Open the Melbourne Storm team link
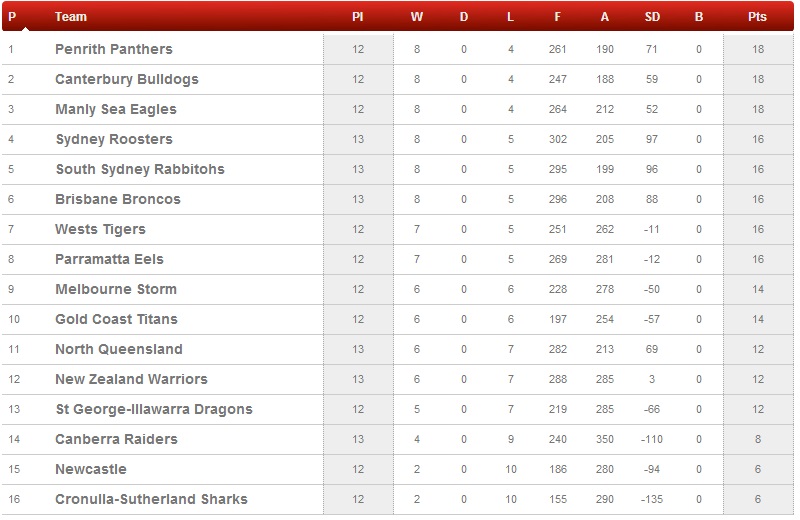The height and width of the screenshot is (520, 800). click(x=116, y=289)
